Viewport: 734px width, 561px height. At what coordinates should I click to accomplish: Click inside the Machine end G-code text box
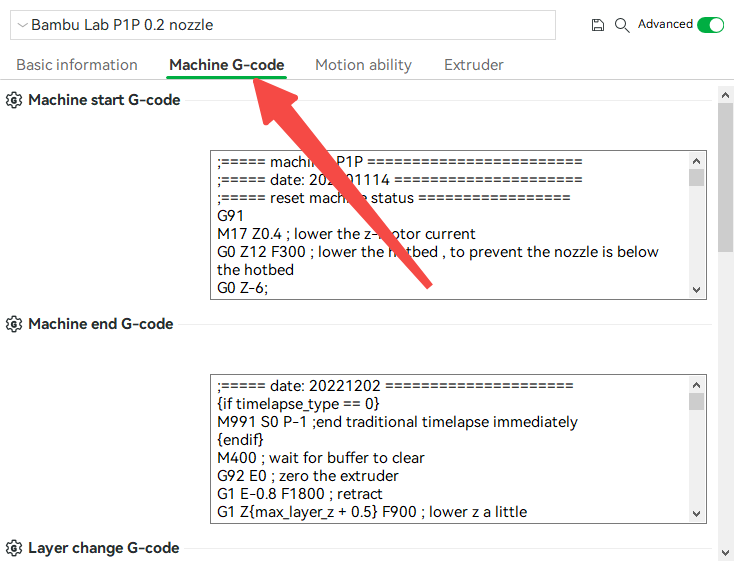tap(449, 449)
